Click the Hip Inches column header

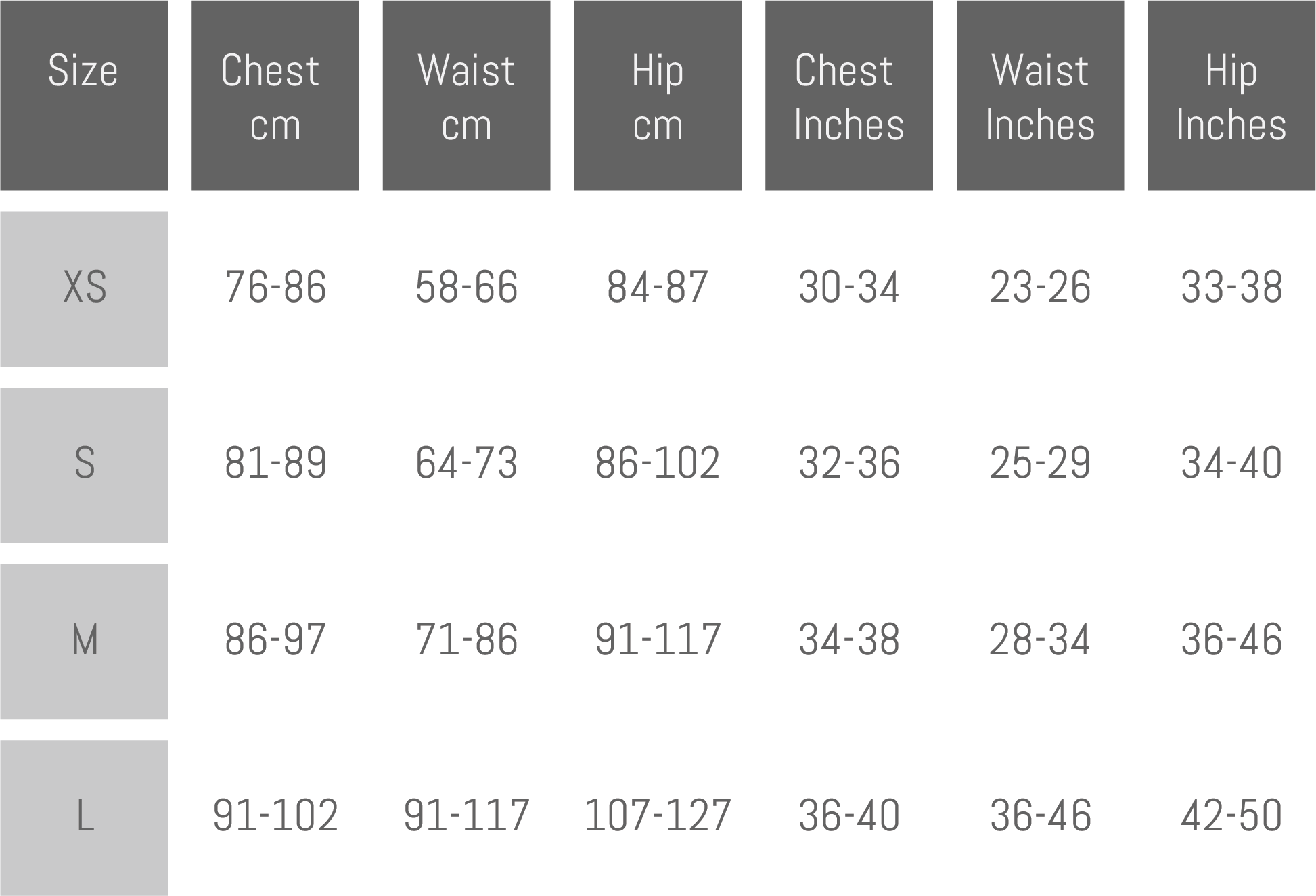pyautogui.click(x=1231, y=95)
